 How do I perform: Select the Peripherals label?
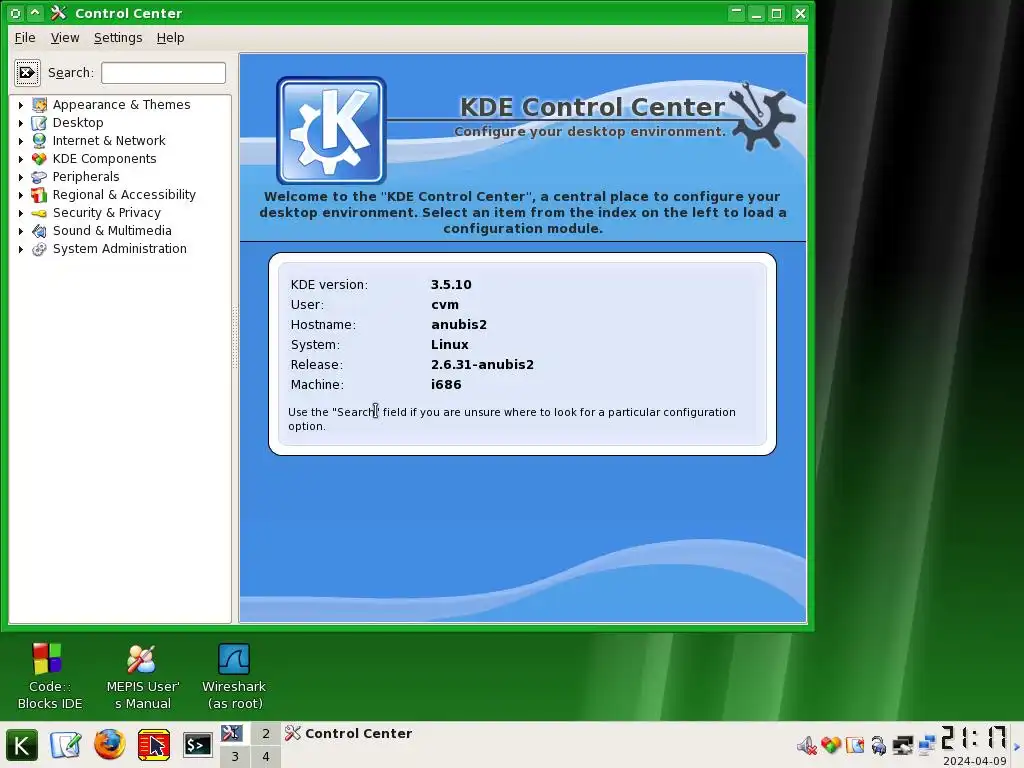coord(86,176)
